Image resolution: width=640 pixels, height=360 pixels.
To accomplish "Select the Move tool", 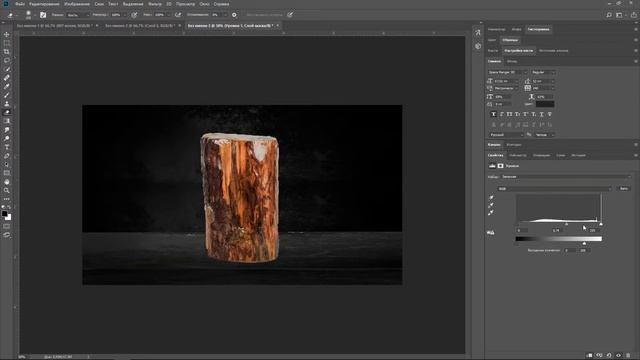I will click(x=7, y=35).
